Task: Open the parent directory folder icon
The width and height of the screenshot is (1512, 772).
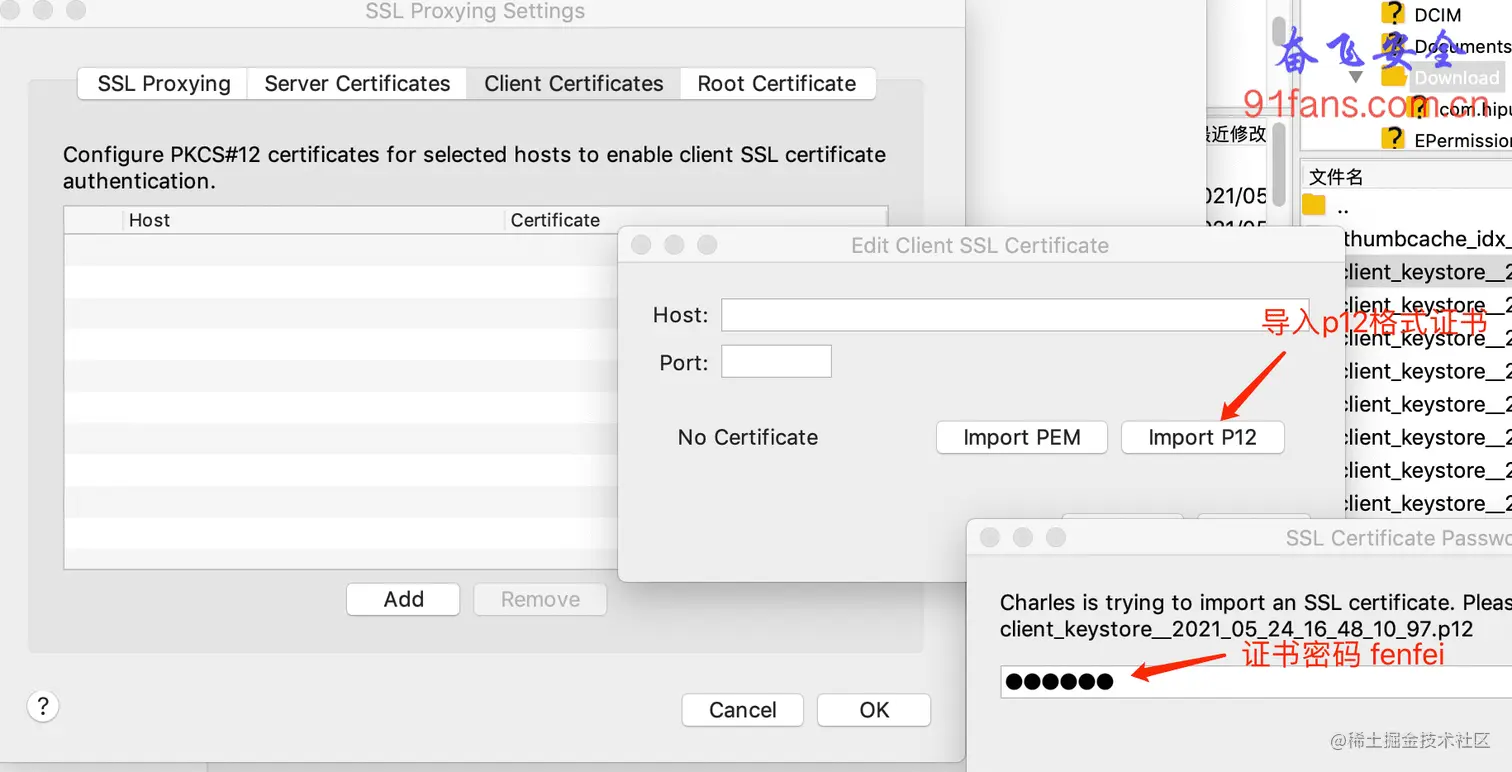Action: [1314, 207]
